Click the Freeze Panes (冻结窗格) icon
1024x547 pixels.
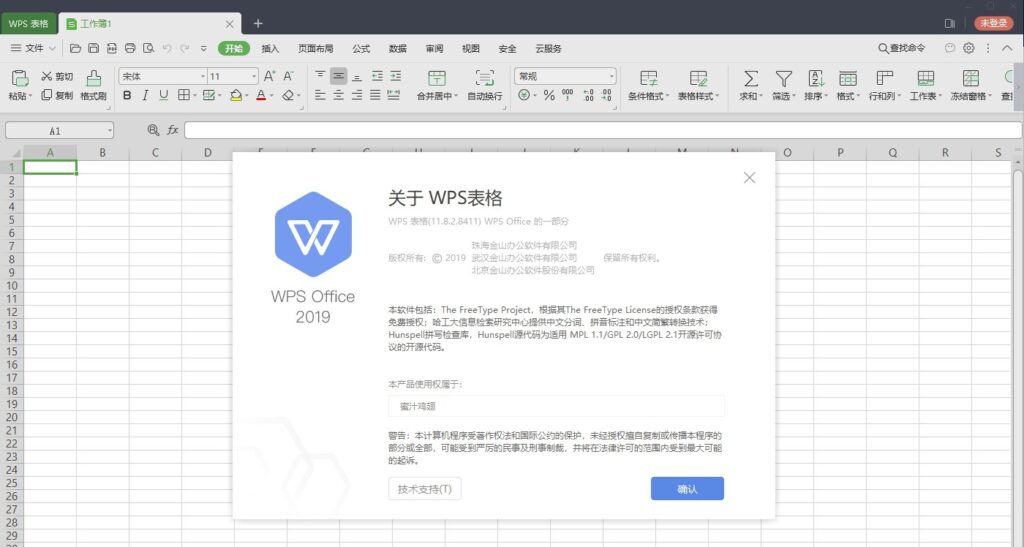[x=970, y=78]
